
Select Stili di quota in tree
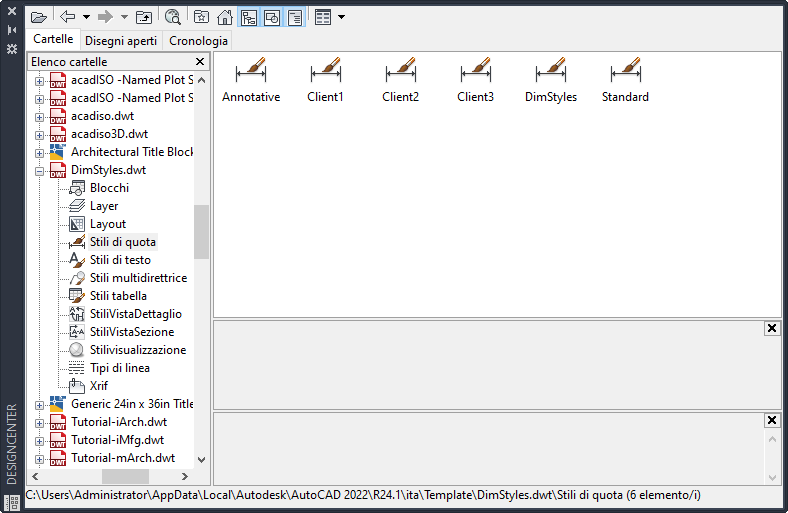tap(123, 242)
